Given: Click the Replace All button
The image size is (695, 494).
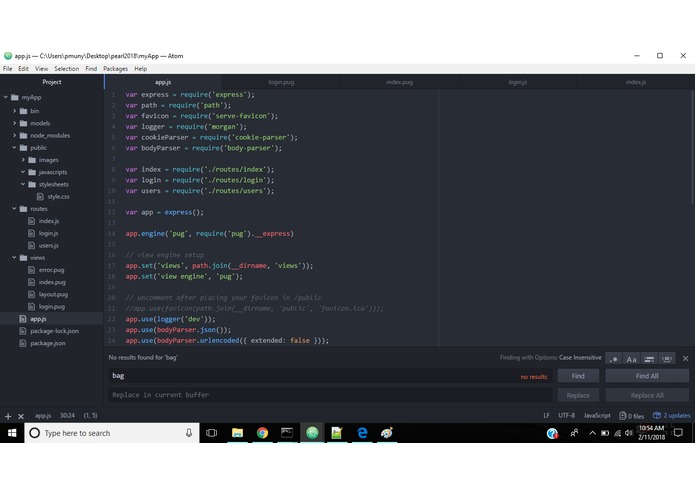Looking at the screenshot, I should click(647, 395).
